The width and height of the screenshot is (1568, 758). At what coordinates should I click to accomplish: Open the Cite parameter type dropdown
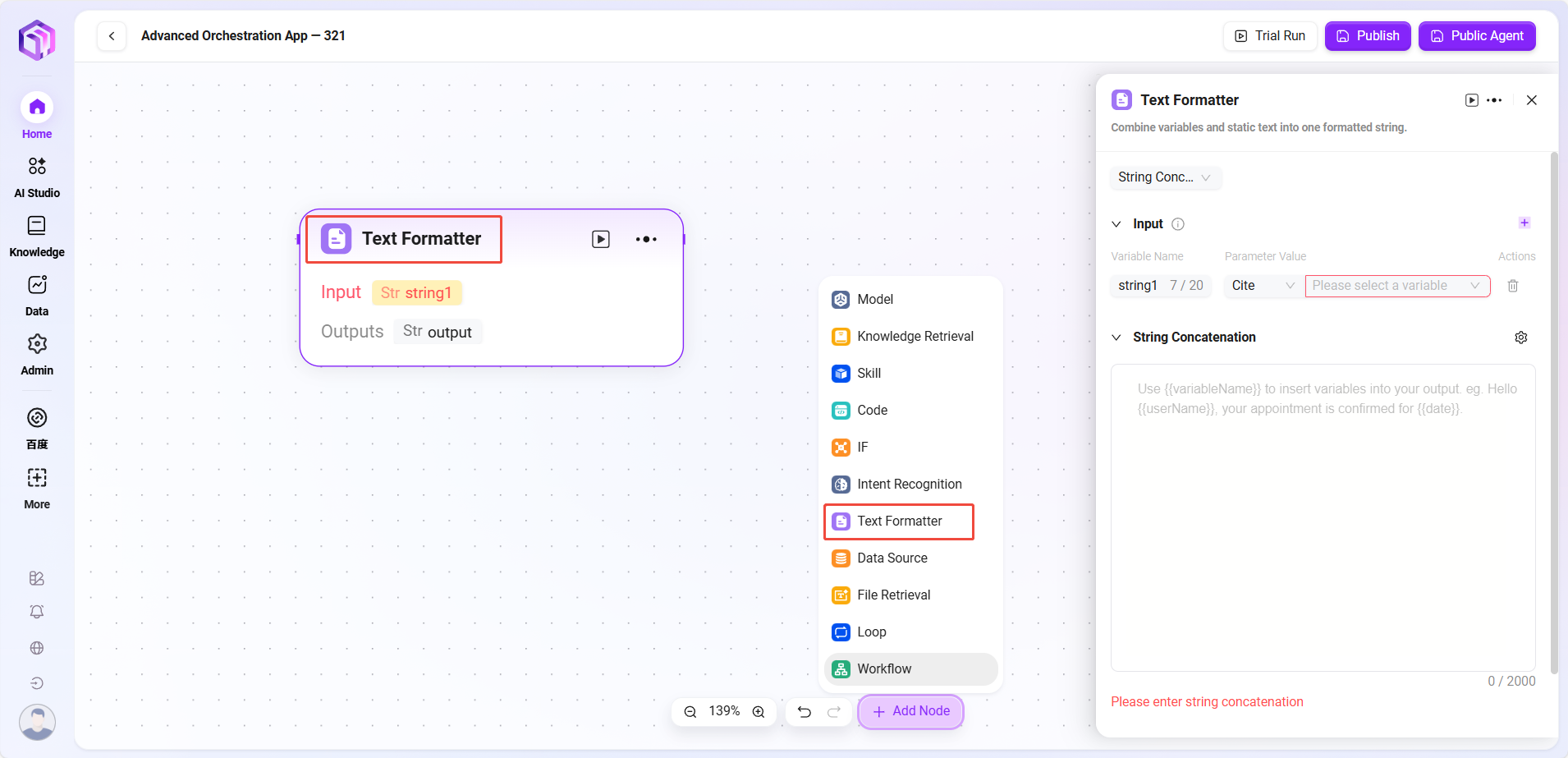pos(1262,286)
